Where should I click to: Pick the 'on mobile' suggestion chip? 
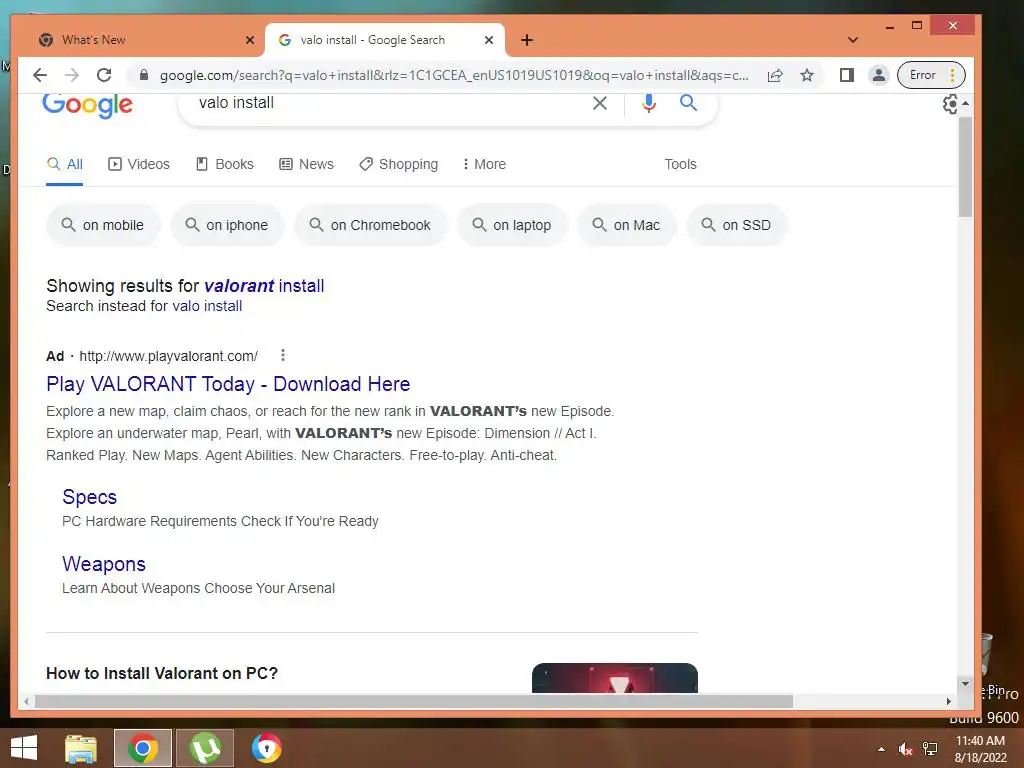[103, 225]
